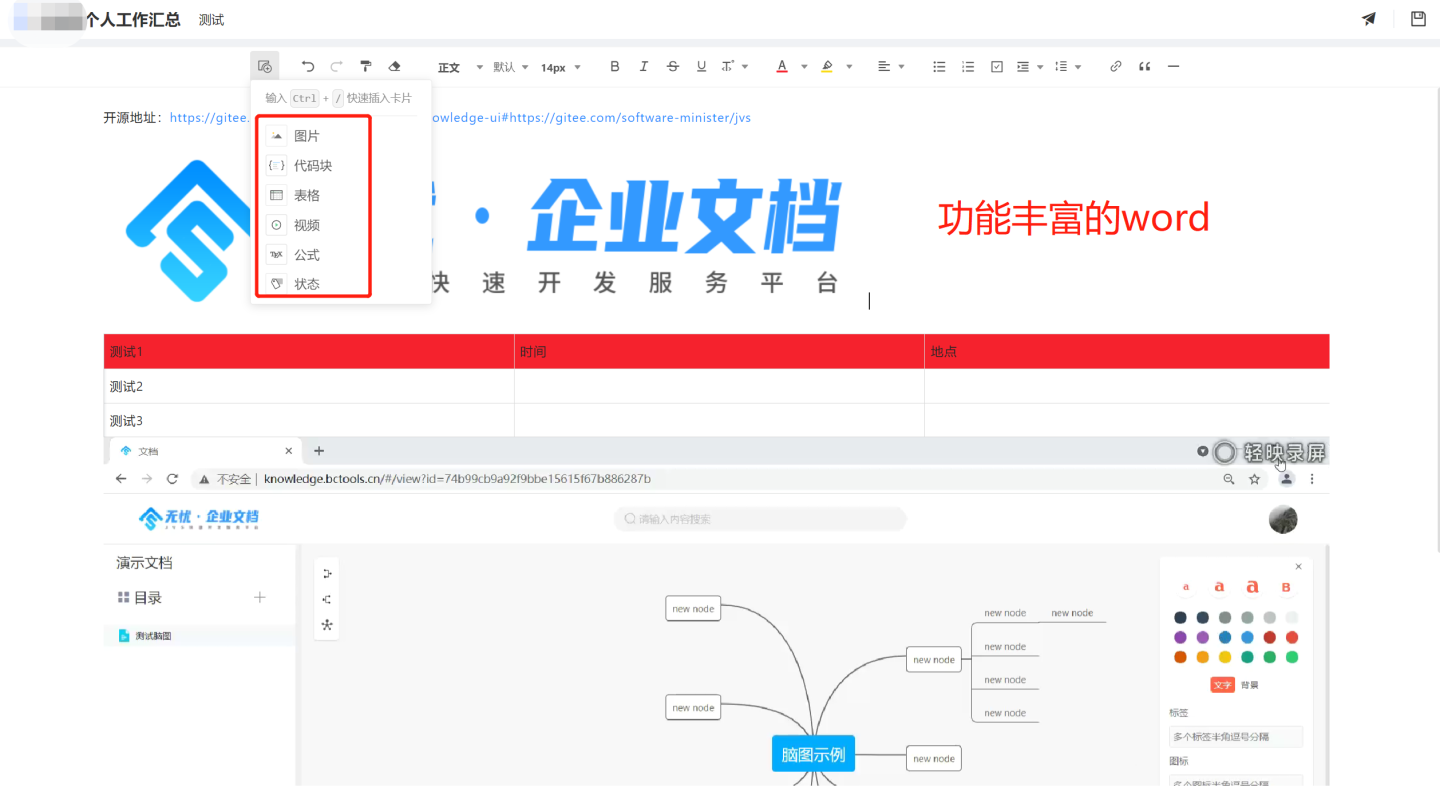Screen dimensions: 1440x788
Task: Select the 文字 mode in mind map panel
Action: tap(1222, 685)
